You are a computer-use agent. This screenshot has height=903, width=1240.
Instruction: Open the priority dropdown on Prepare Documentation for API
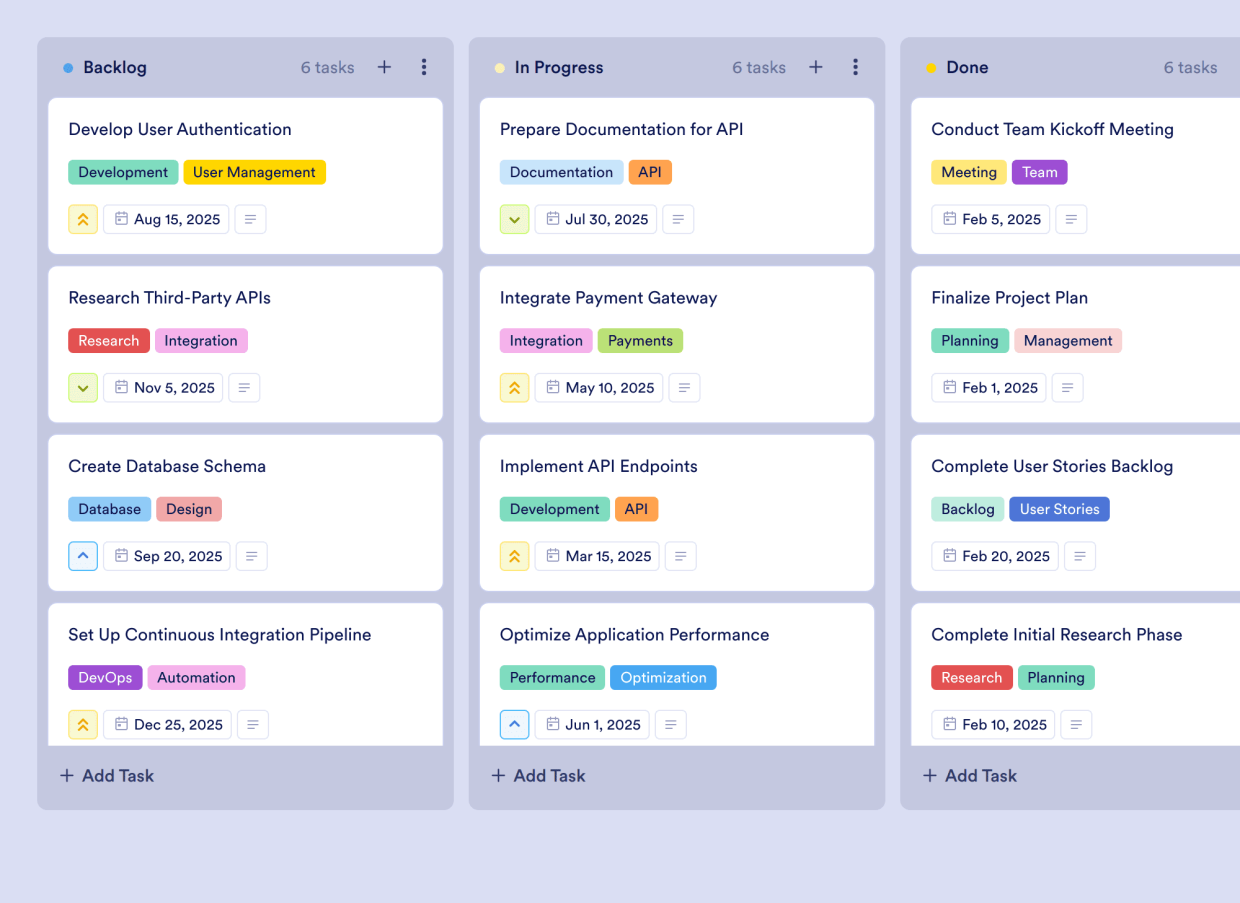[x=514, y=219]
